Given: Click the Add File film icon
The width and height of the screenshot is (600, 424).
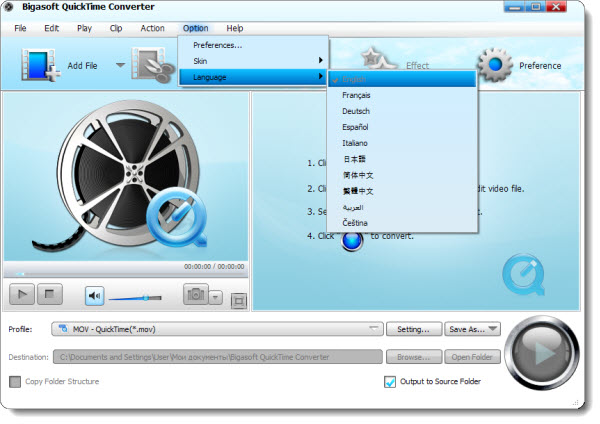Looking at the screenshot, I should [38, 66].
